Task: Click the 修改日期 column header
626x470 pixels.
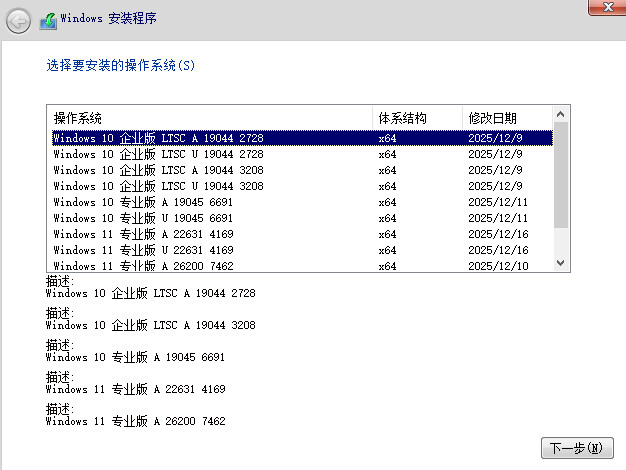Action: [506, 118]
